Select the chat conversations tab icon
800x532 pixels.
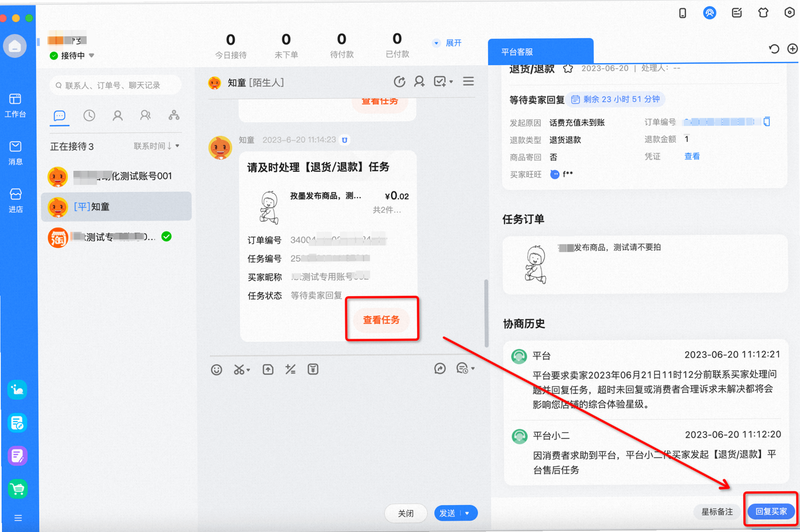pos(60,116)
